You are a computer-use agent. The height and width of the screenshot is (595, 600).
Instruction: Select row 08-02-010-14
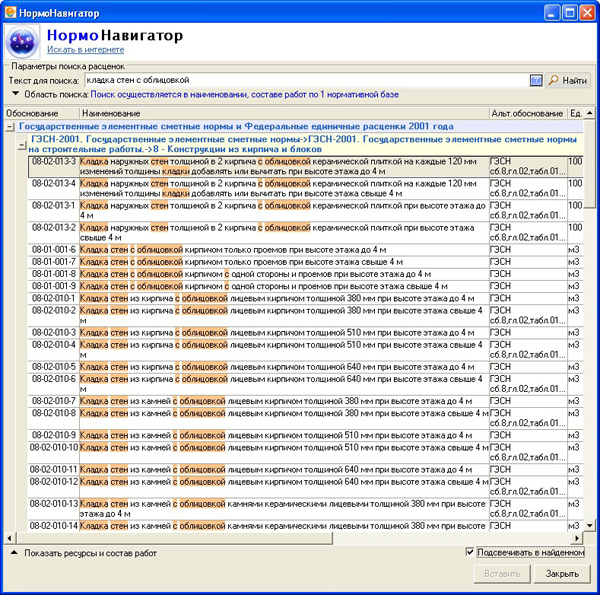pyautogui.click(x=305, y=526)
